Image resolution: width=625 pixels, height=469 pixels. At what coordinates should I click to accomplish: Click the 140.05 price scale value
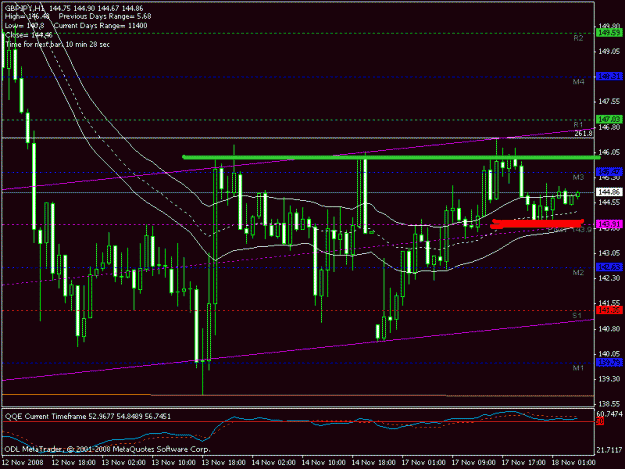(x=609, y=354)
